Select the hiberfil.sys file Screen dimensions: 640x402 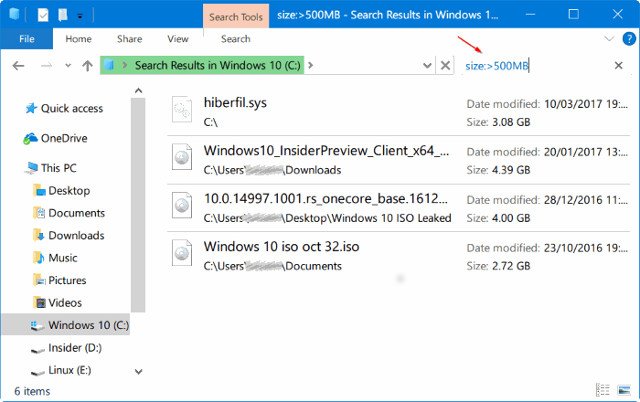[398, 112]
